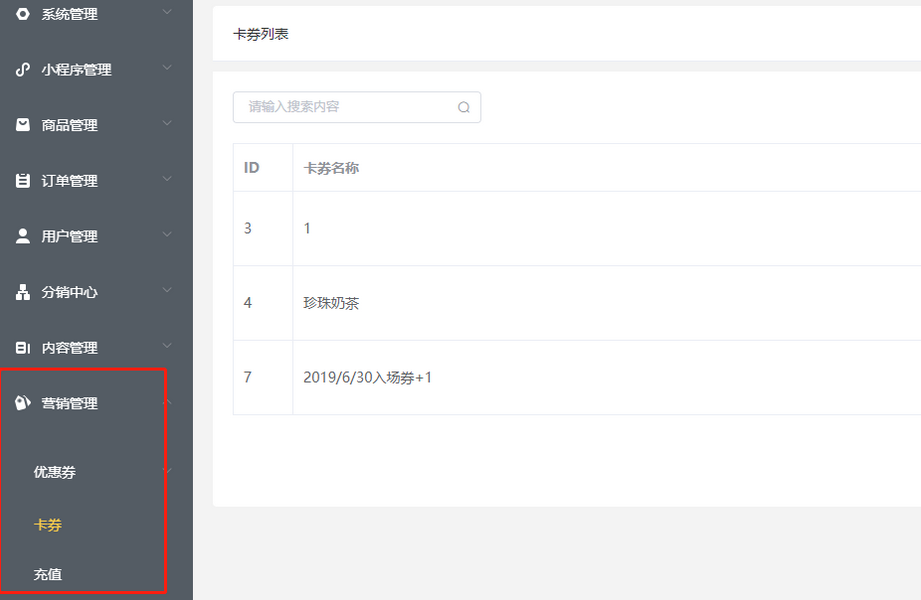Click the 订单管理 clipboard icon
Screen dimensions: 921x600
22,180
